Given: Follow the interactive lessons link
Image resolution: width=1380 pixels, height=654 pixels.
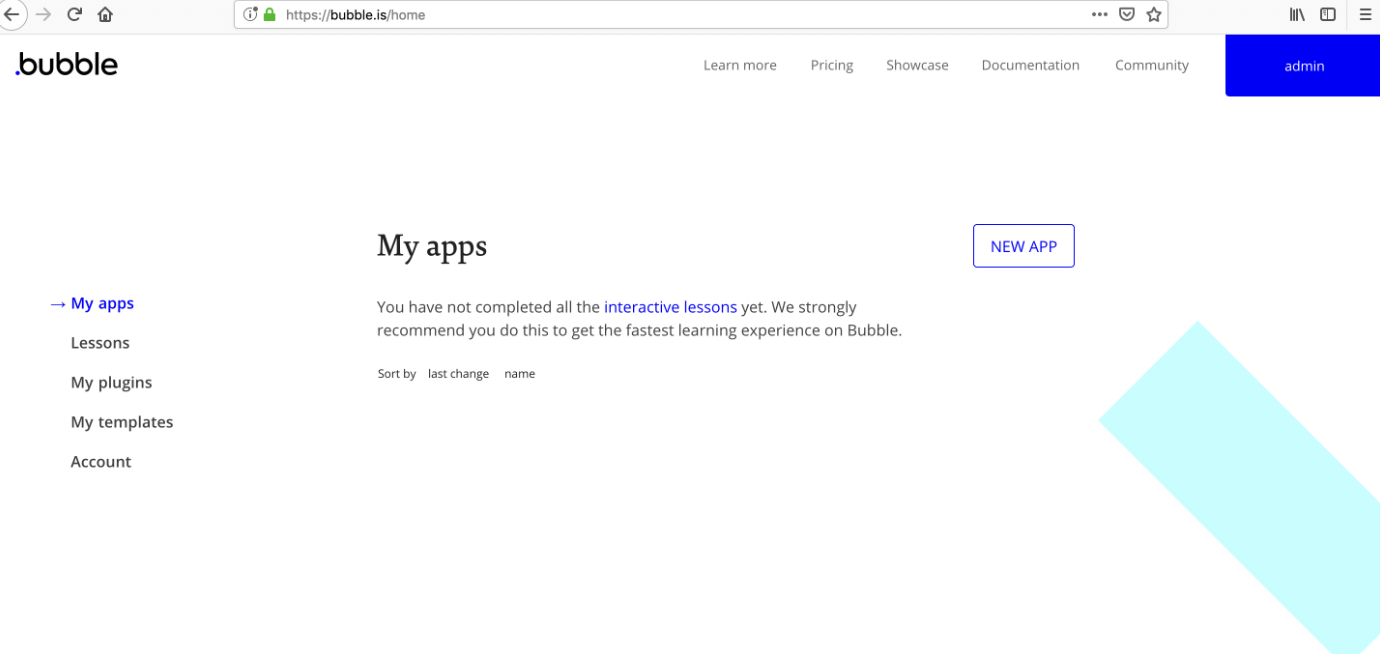Looking at the screenshot, I should [670, 307].
